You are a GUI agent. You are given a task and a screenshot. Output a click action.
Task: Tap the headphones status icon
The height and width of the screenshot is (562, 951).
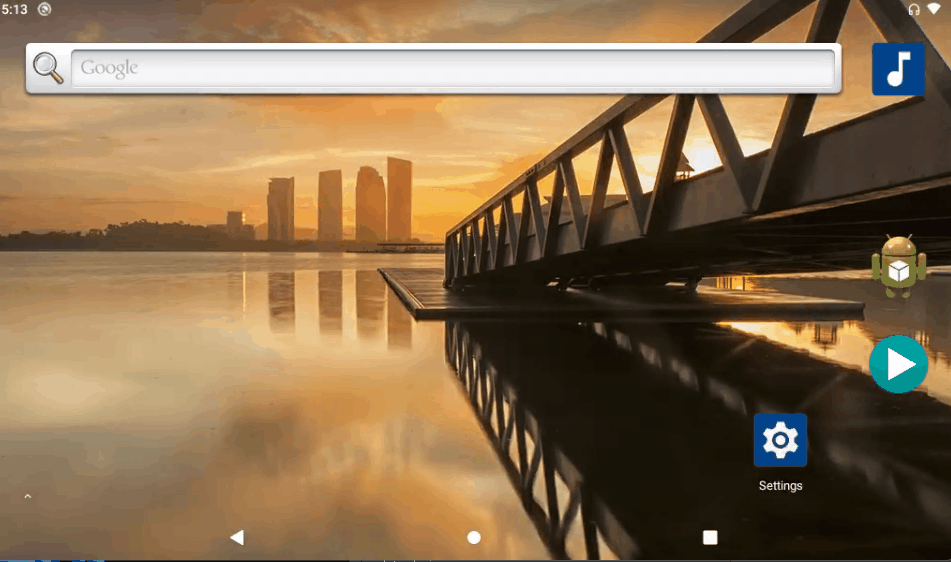913,9
